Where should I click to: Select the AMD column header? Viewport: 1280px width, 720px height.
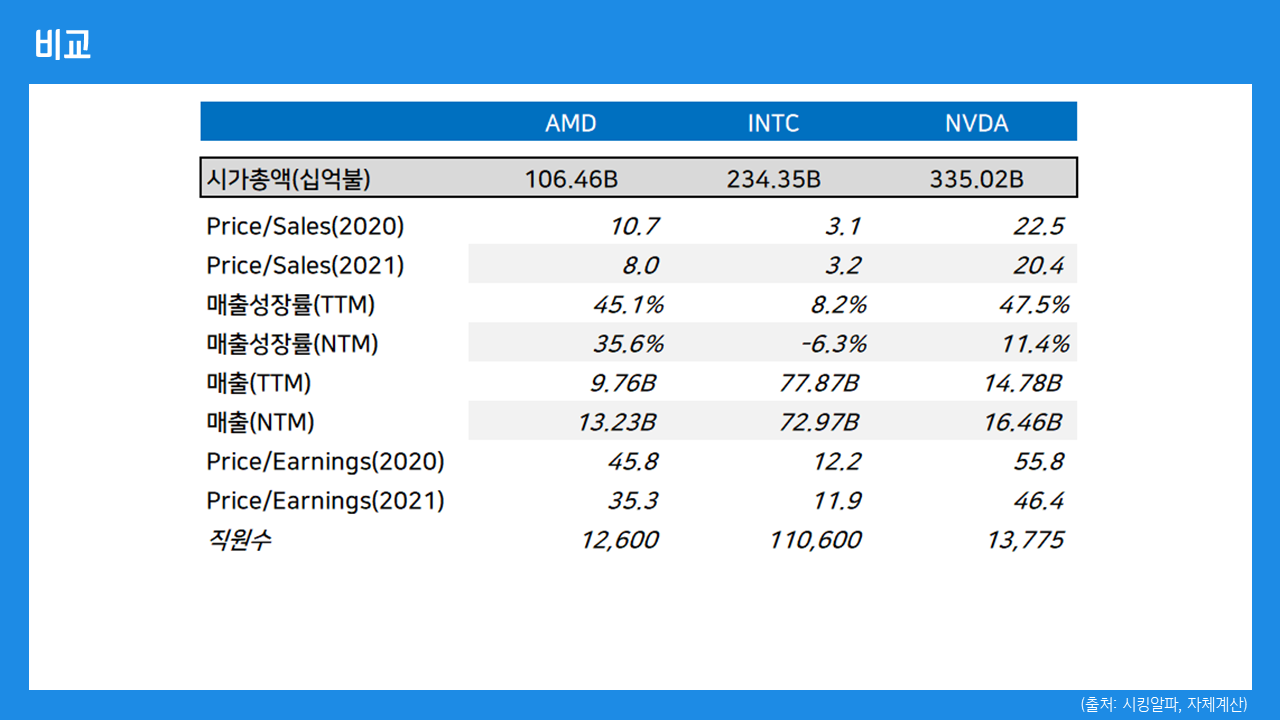click(x=571, y=123)
